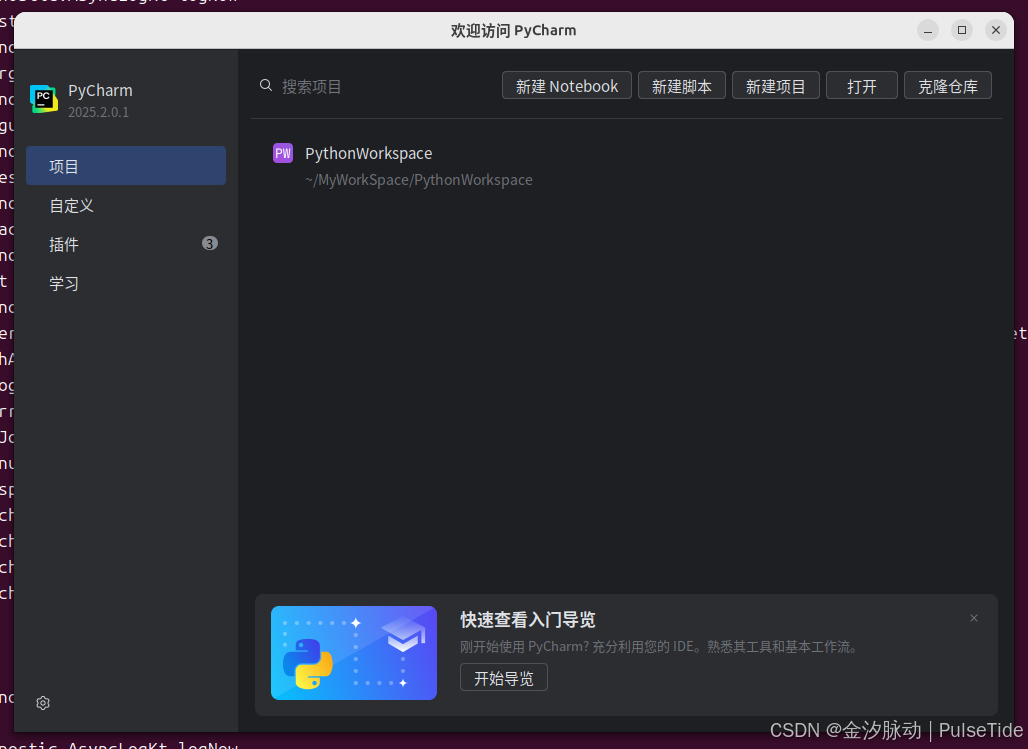
Task: Start the tour with 开始导览
Action: pyautogui.click(x=504, y=677)
